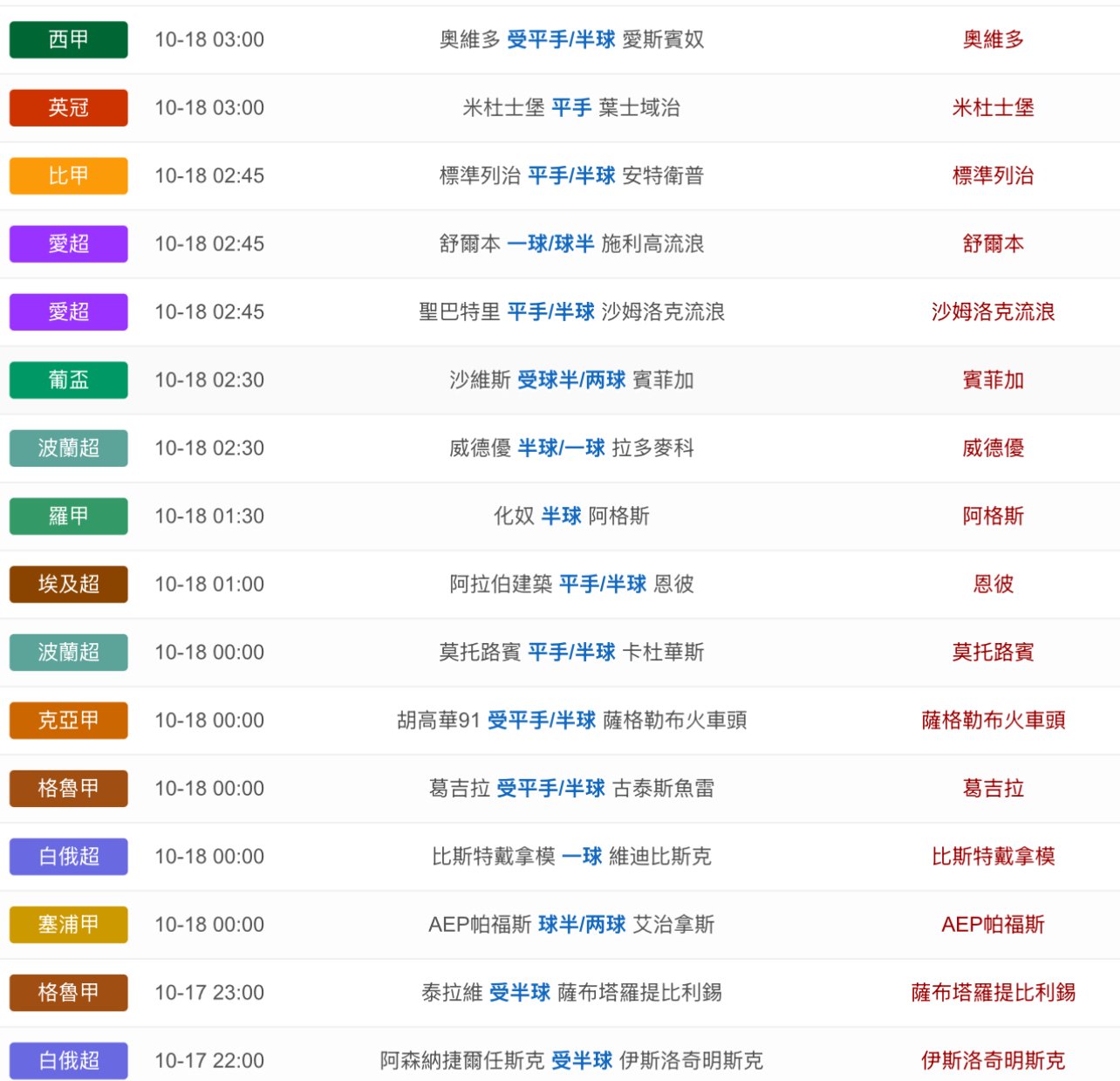Click the 葡盃 league badge
Screen dimensions: 1120x1081
[68, 380]
